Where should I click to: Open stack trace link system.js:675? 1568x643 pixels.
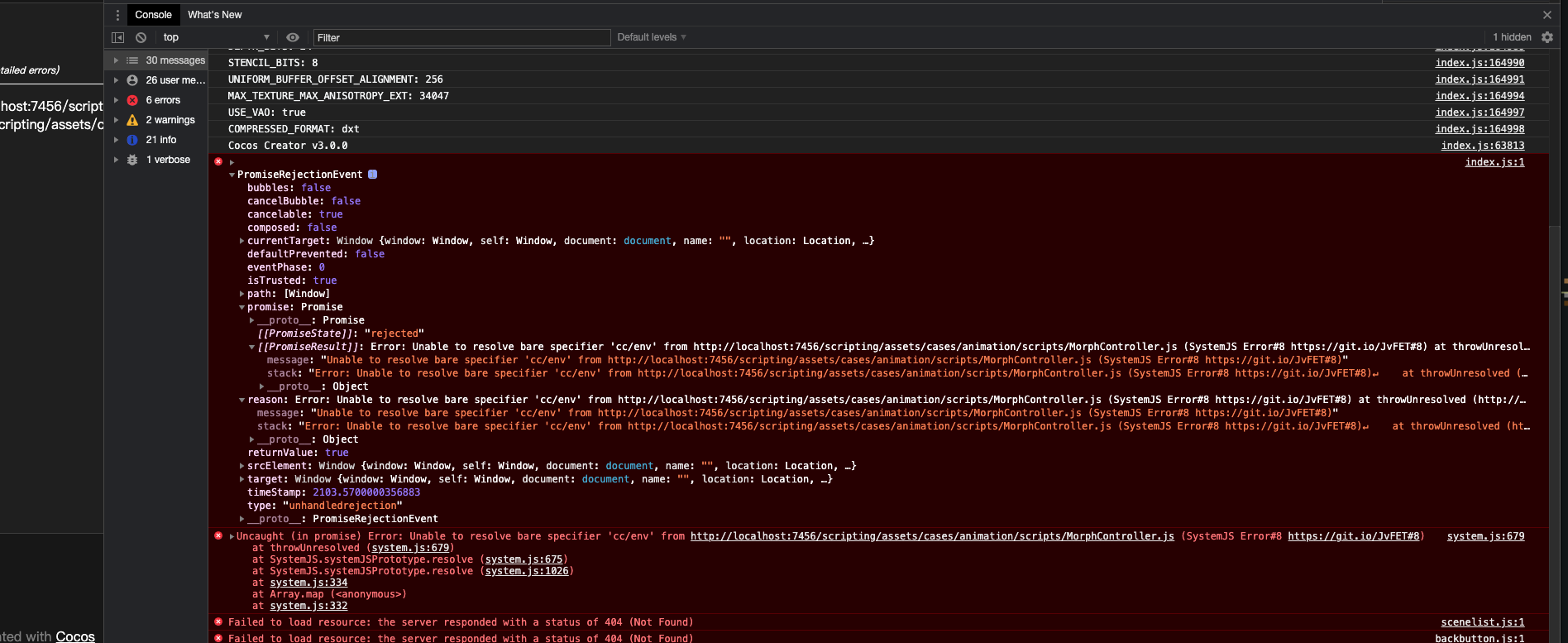[x=524, y=559]
